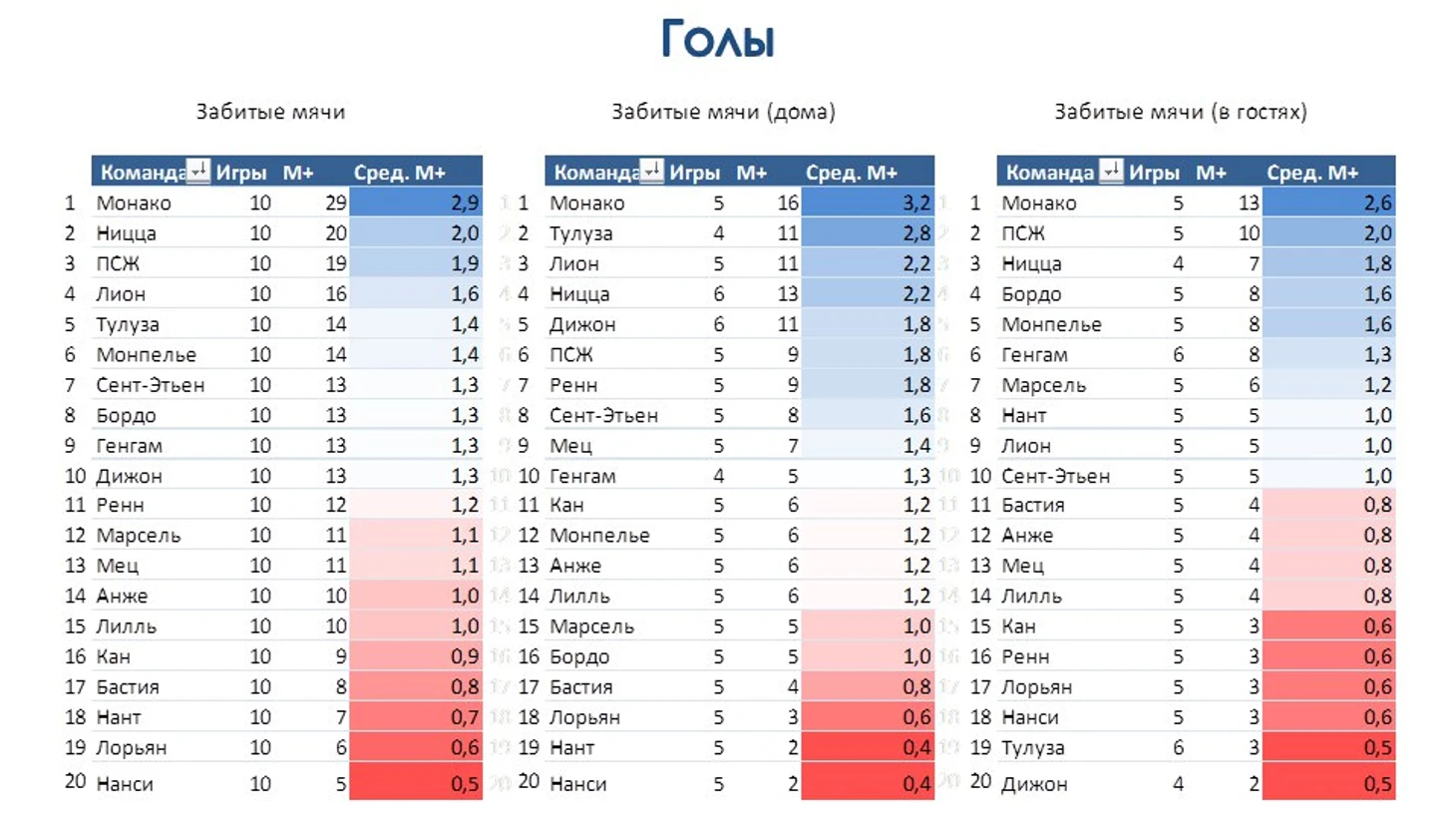Select the Лорьян cell in the first table
1456x819 pixels.
pos(131,747)
